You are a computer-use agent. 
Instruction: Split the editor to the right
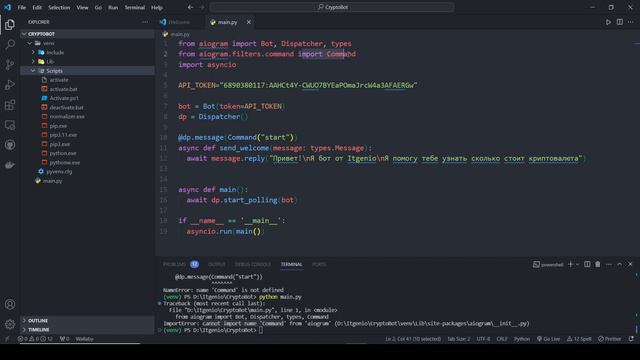(620, 22)
